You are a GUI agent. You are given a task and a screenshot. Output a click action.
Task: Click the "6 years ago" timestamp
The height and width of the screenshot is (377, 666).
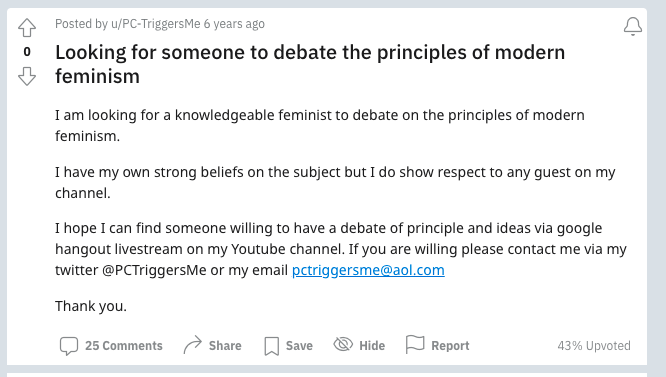[x=234, y=24]
